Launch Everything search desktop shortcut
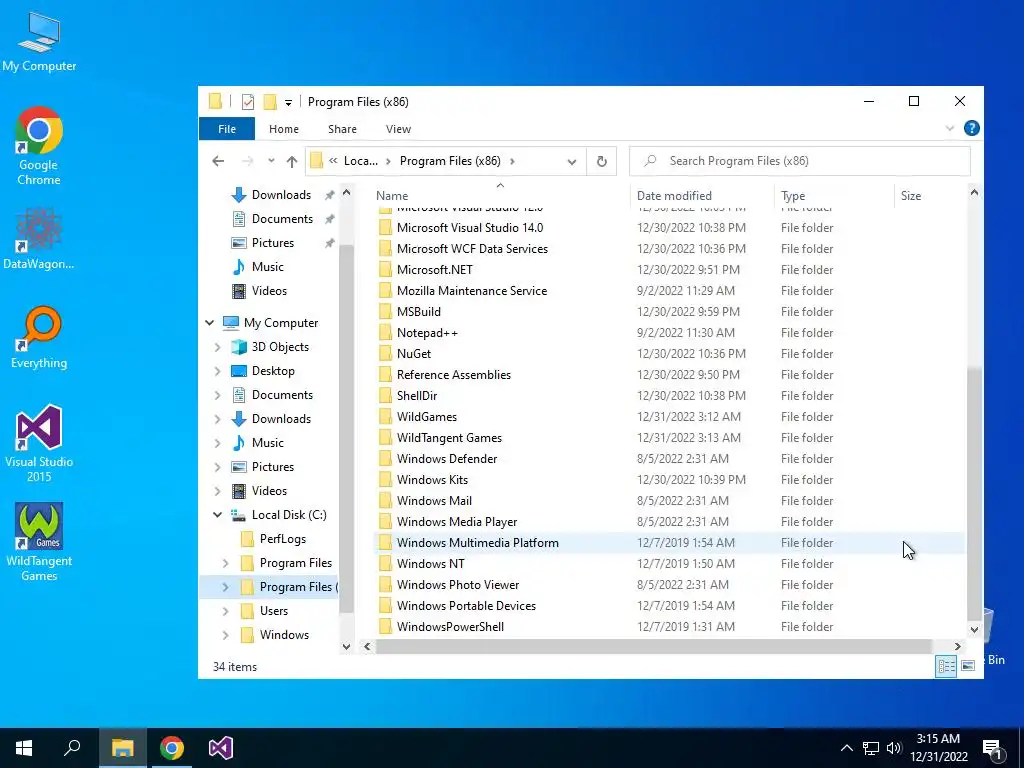The height and width of the screenshot is (768, 1024). click(39, 338)
